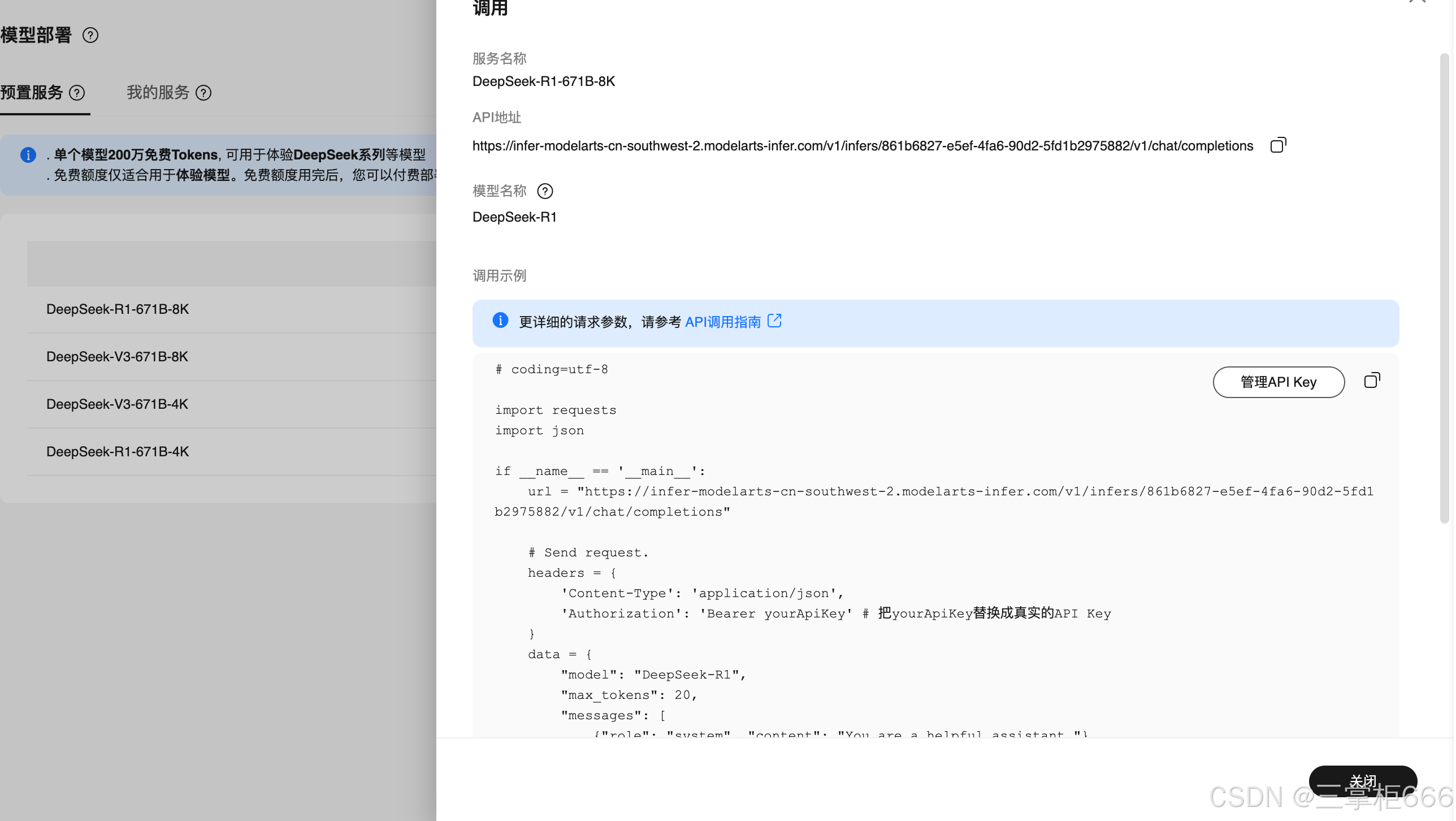Open the API调用指南 link
The height and width of the screenshot is (821, 1456).
pos(723,322)
